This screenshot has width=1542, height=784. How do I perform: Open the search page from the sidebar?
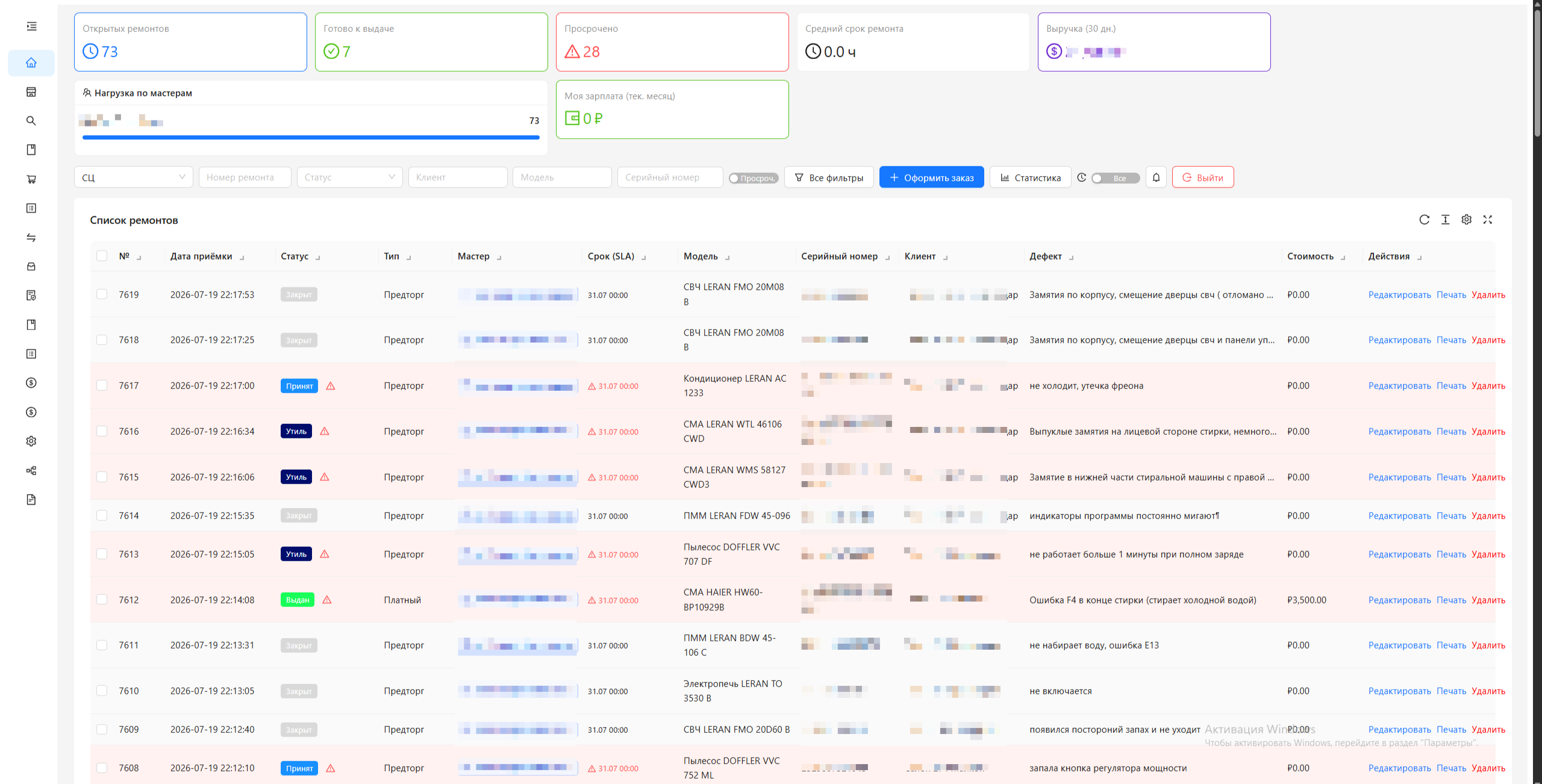(x=31, y=120)
